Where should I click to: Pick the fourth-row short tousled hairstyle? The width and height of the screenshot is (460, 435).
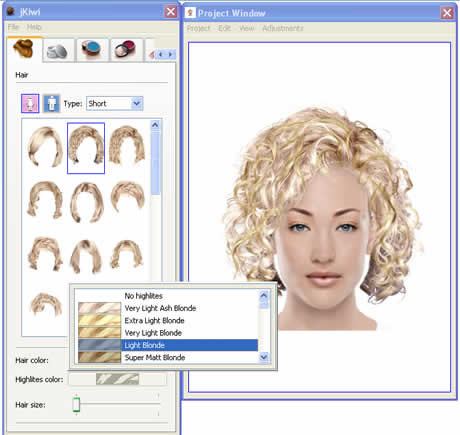pos(46,304)
